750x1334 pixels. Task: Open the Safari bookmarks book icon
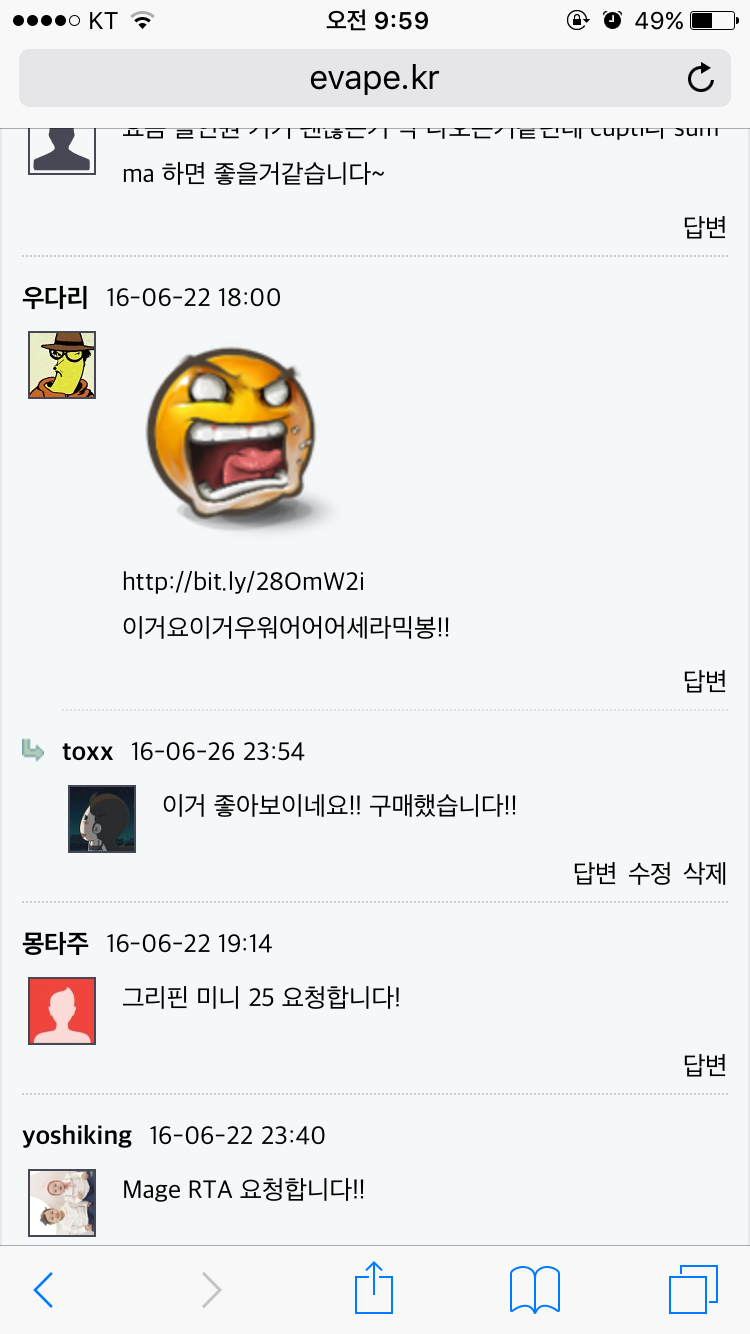[535, 1290]
